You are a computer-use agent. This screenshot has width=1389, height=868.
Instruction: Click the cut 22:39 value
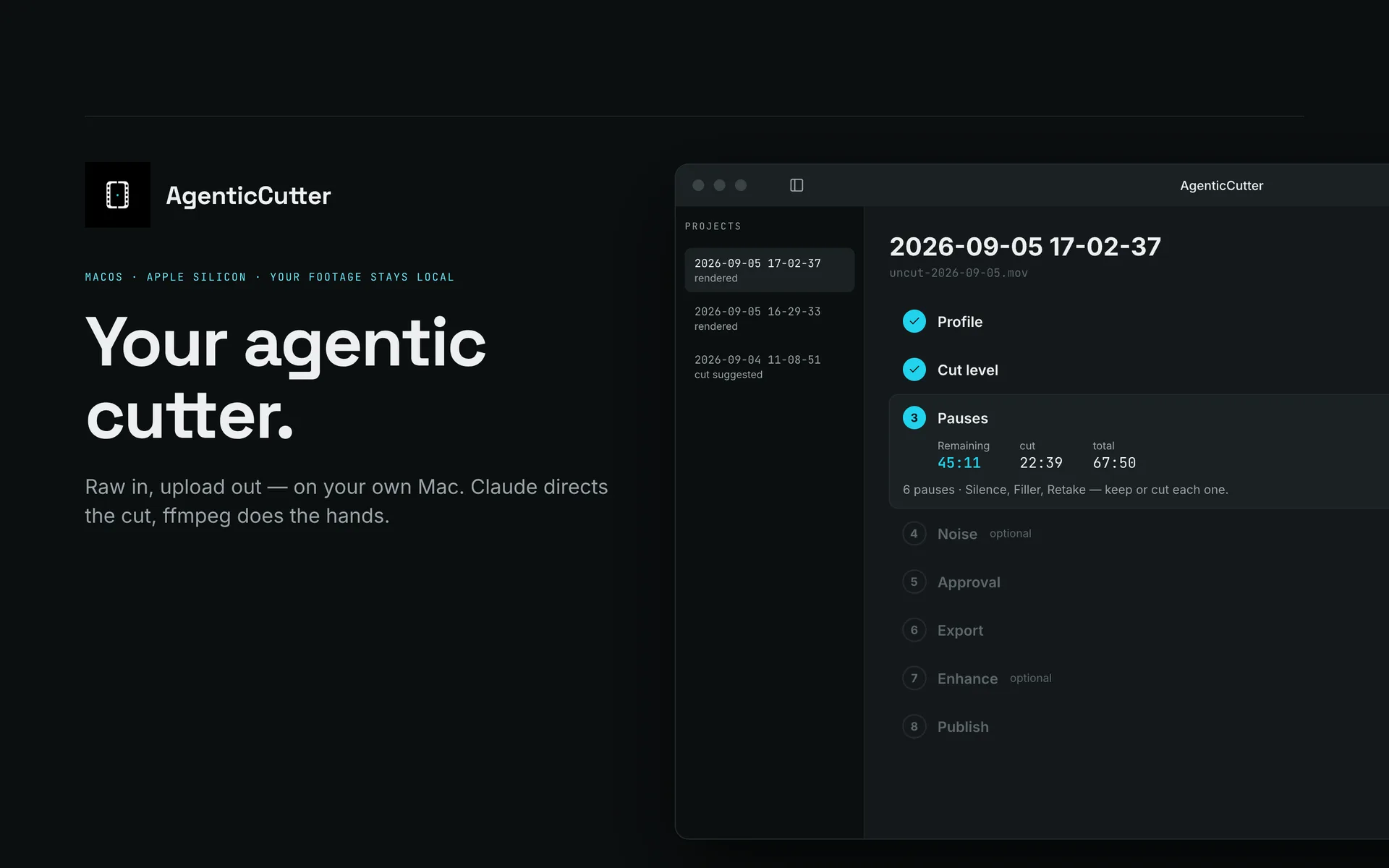[1040, 463]
